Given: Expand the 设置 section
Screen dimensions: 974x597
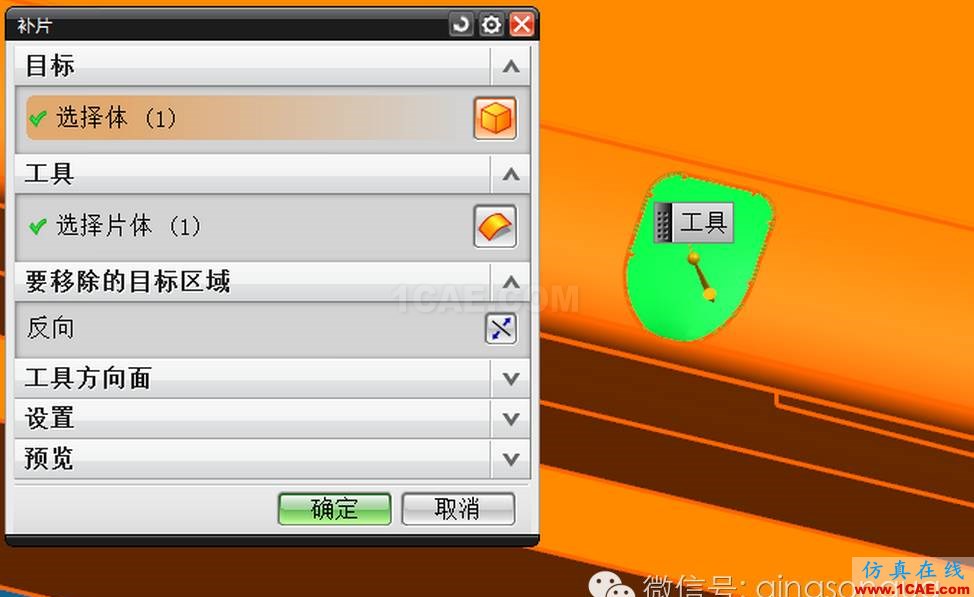Looking at the screenshot, I should pyautogui.click(x=511, y=419).
